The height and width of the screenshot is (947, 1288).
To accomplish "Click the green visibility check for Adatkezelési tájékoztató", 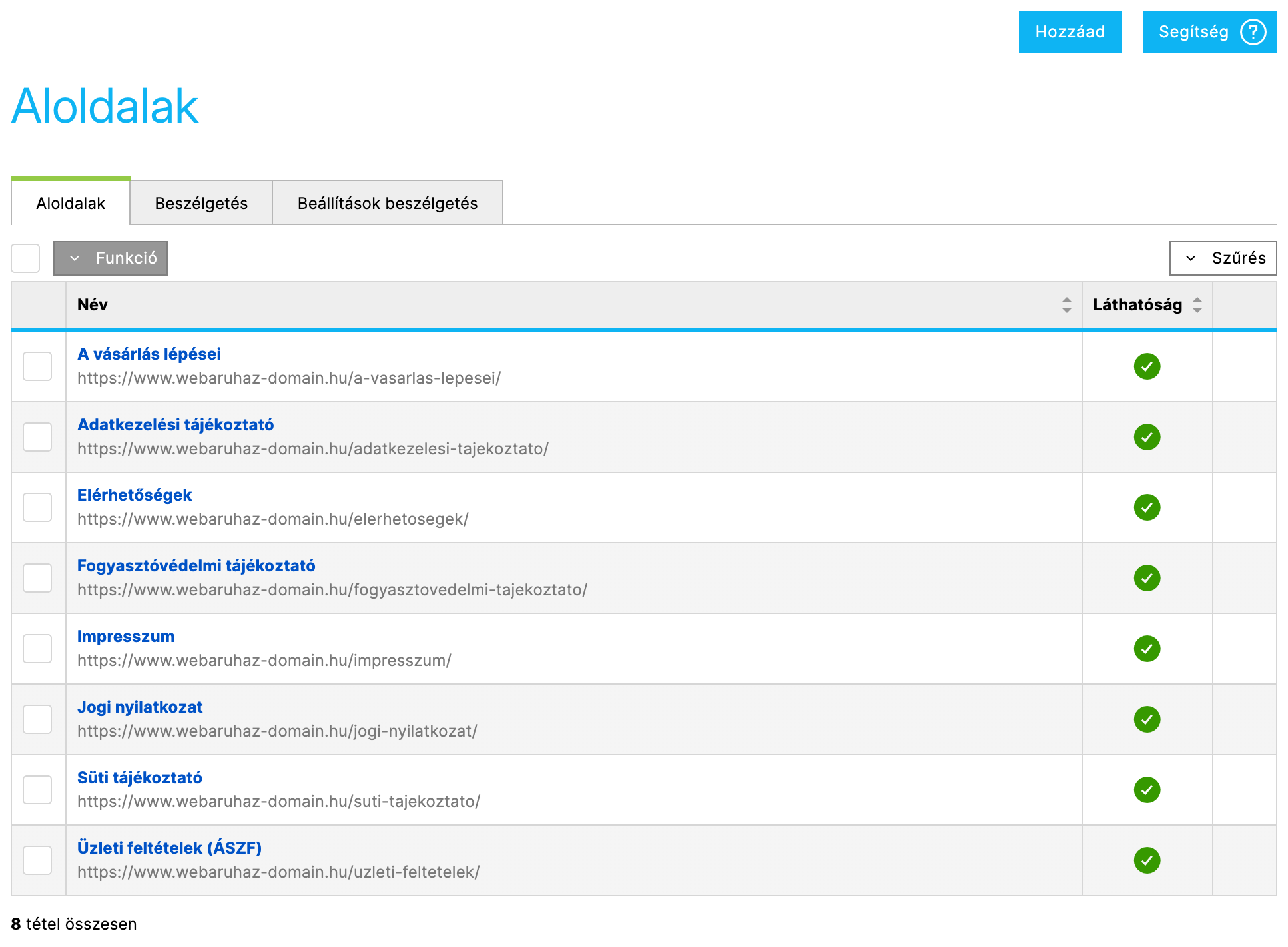I will (x=1147, y=437).
